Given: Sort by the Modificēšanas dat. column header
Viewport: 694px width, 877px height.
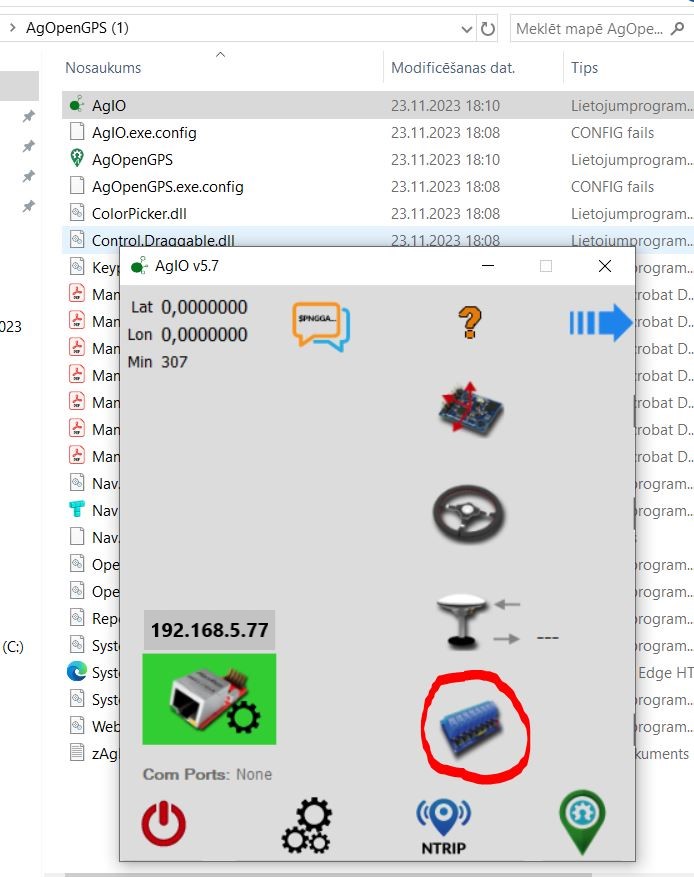Looking at the screenshot, I should click(452, 68).
